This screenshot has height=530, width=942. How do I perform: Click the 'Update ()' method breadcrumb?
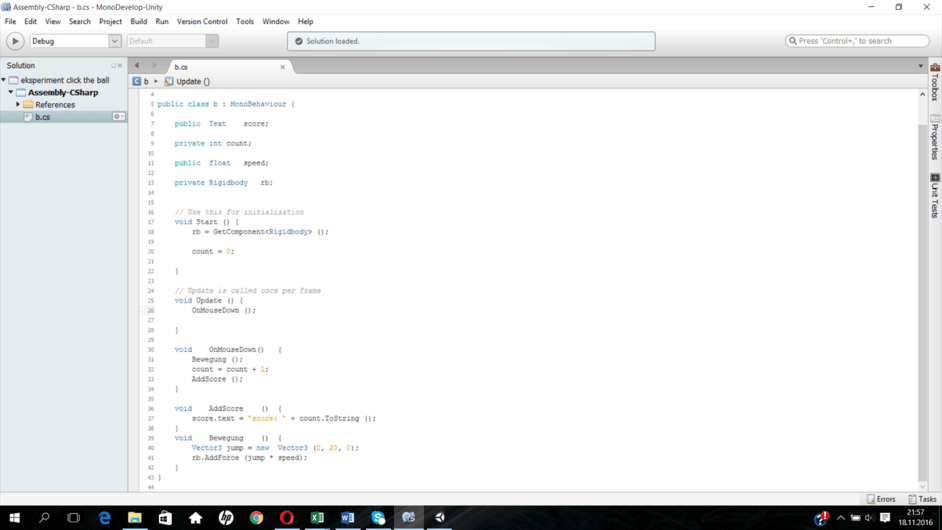click(x=187, y=81)
